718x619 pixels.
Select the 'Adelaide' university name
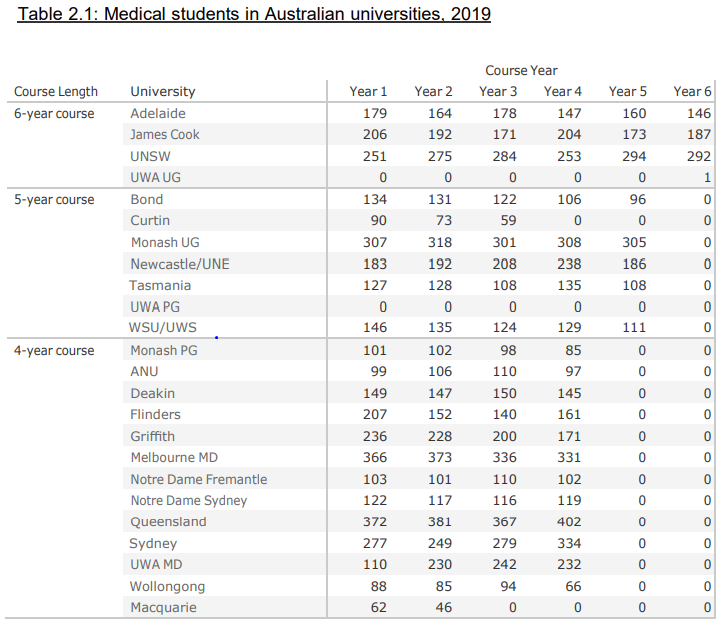[158, 114]
